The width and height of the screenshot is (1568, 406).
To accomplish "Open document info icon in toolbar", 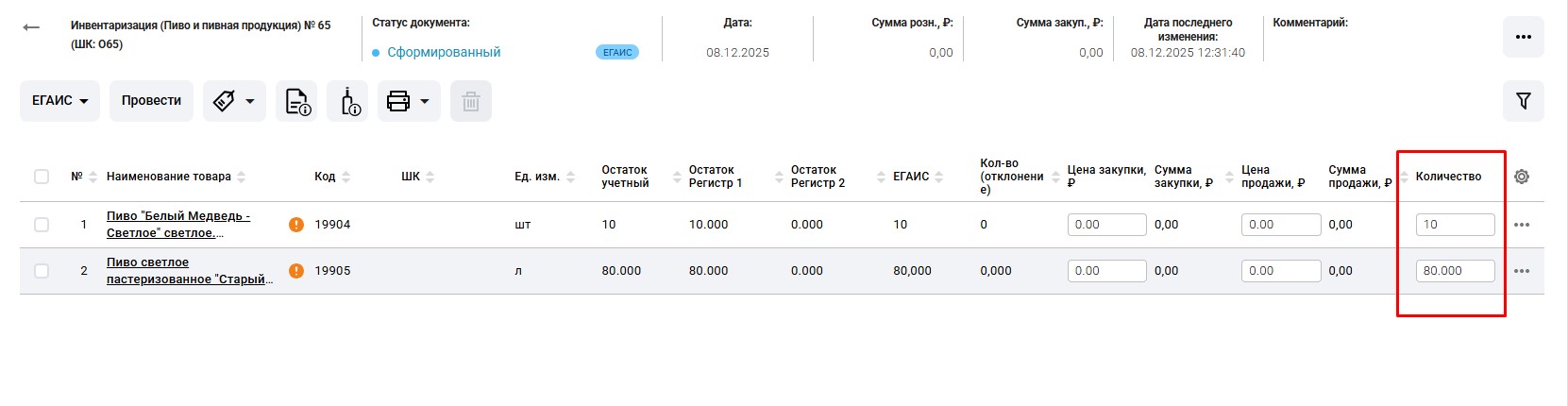I will (296, 101).
